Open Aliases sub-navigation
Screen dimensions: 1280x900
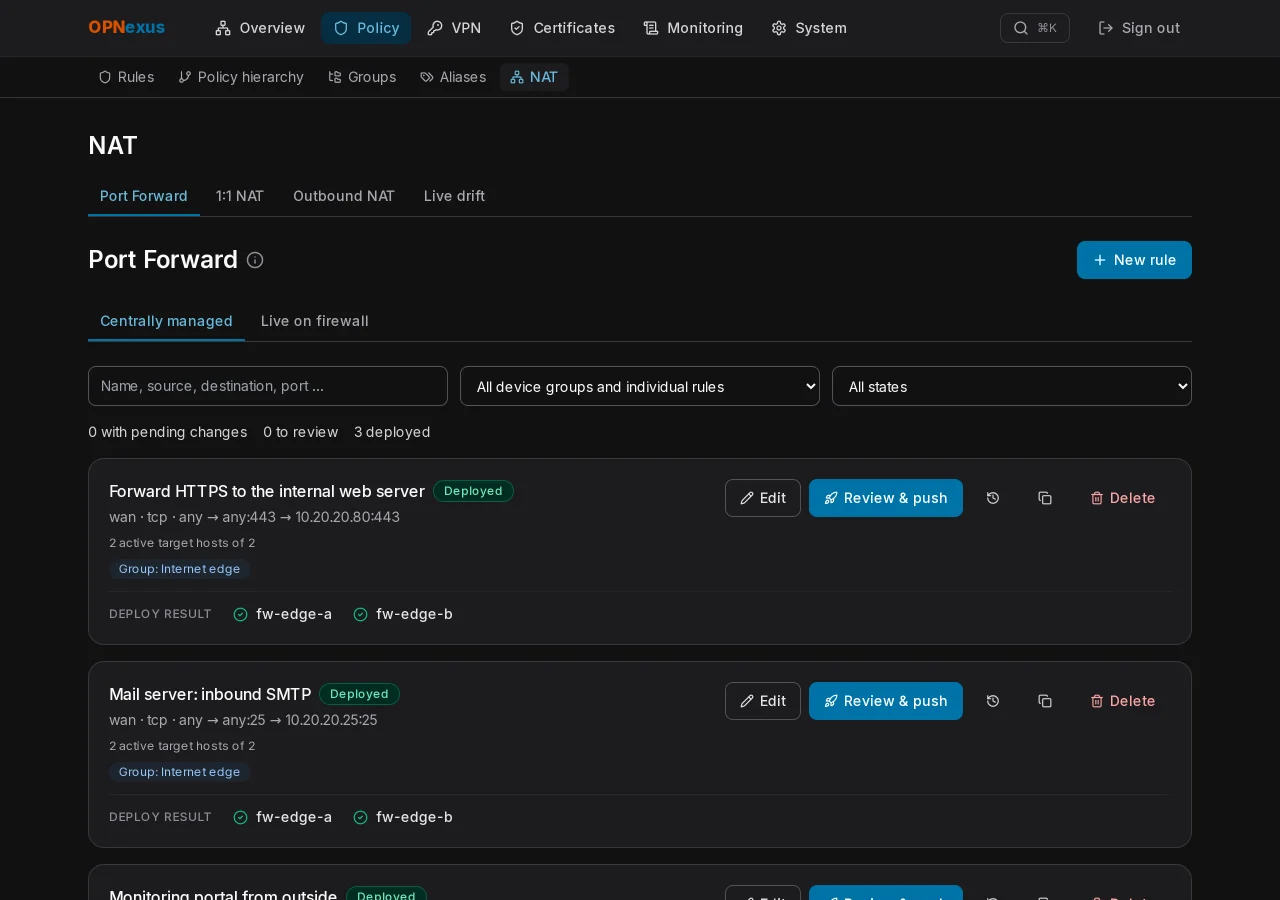click(453, 77)
